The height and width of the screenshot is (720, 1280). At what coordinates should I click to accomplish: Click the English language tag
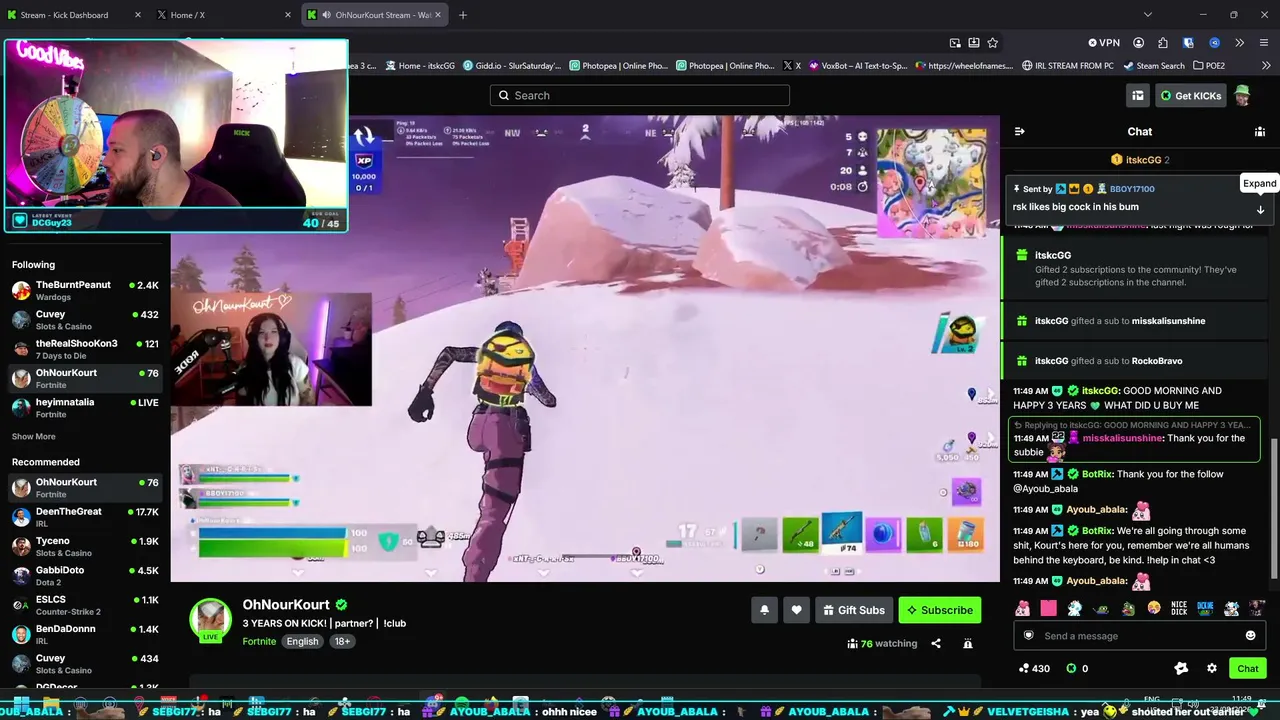tap(302, 641)
